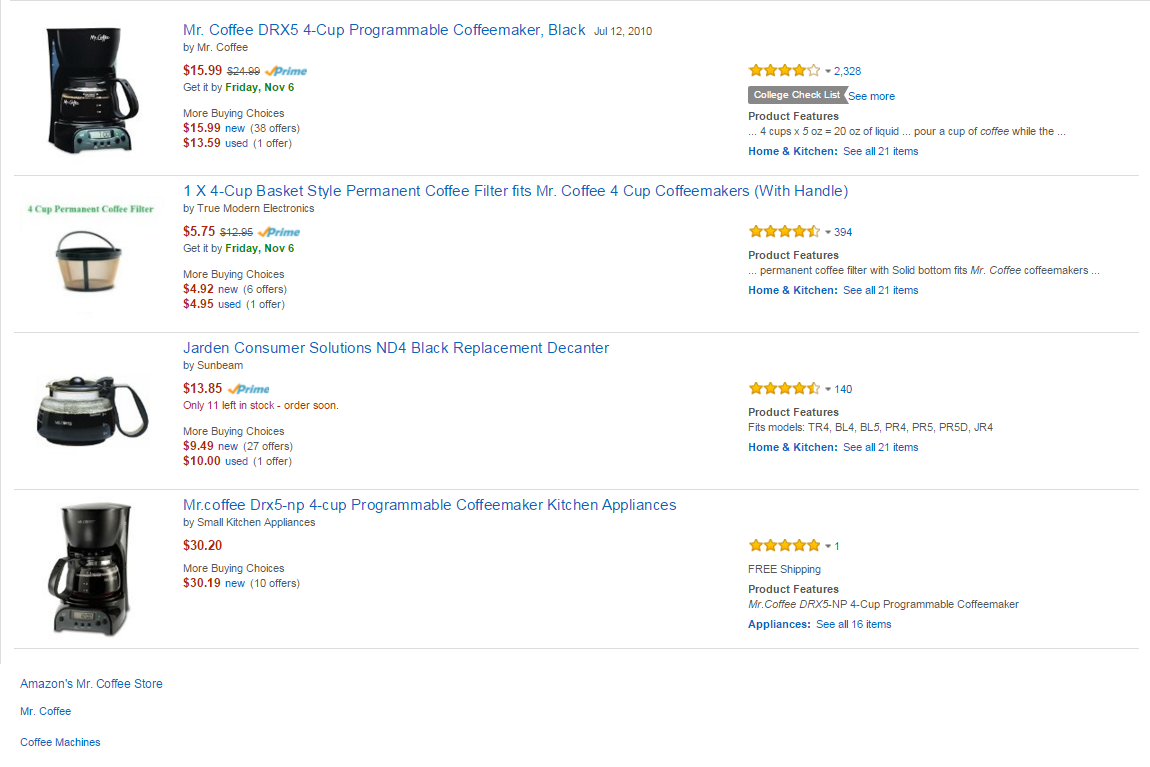This screenshot has width=1150, height=767.
Task: Click the black Mr. Coffee DRX5 product image
Action: pyautogui.click(x=92, y=89)
